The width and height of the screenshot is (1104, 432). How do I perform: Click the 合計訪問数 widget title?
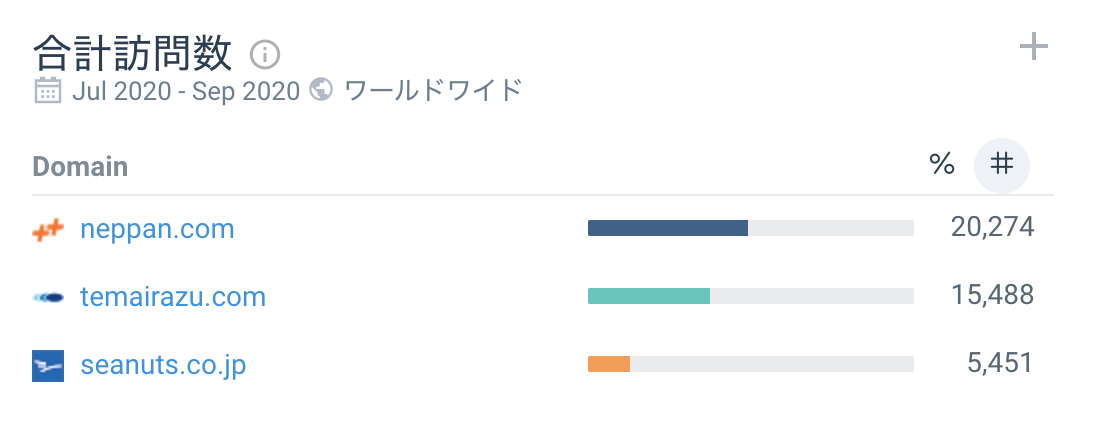[132, 52]
